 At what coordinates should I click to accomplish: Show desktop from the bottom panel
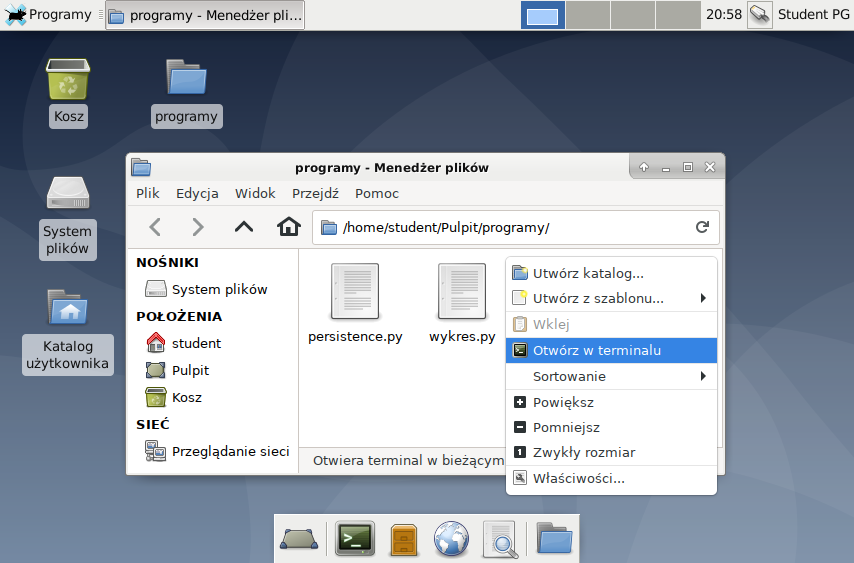coord(299,539)
